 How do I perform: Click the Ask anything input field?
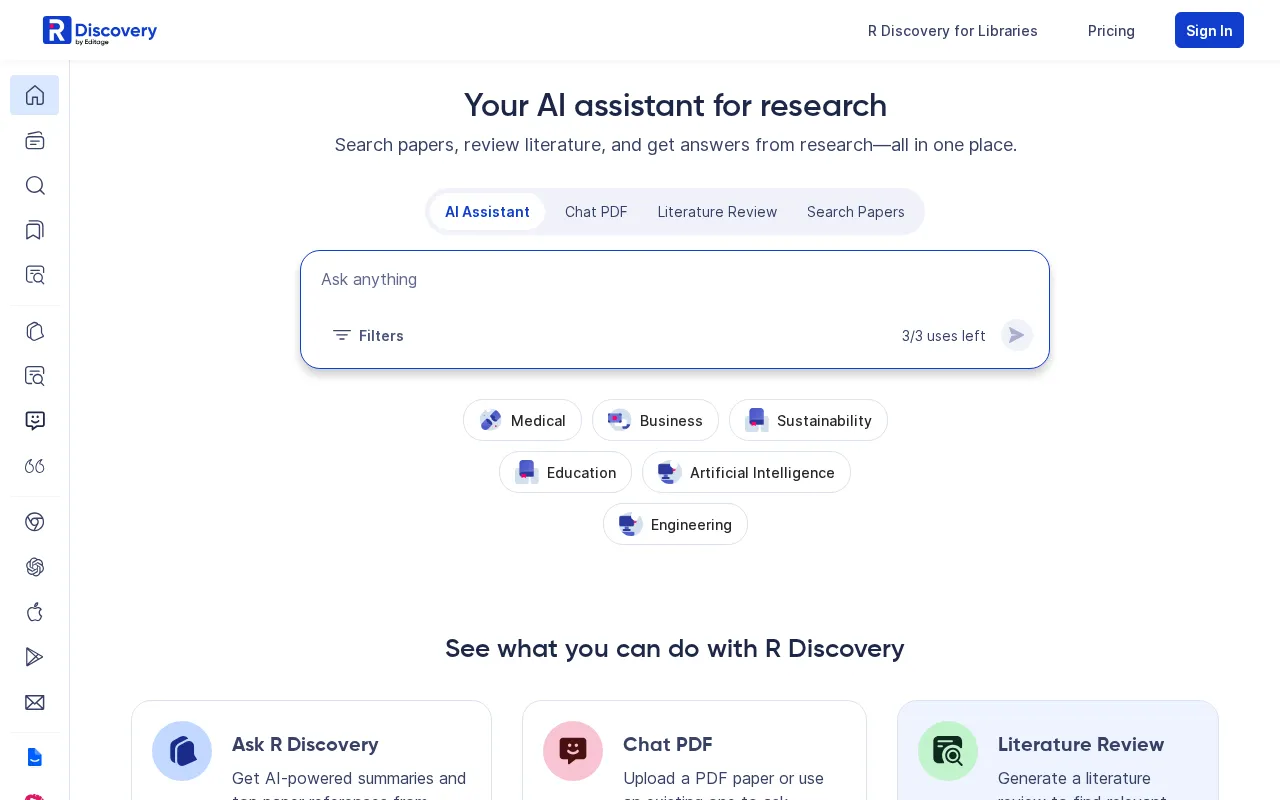[x=675, y=280]
